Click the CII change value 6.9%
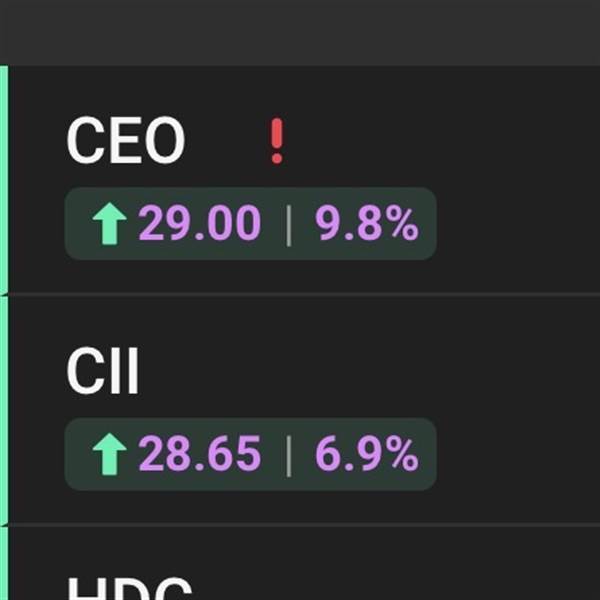This screenshot has width=600, height=600. (366, 455)
